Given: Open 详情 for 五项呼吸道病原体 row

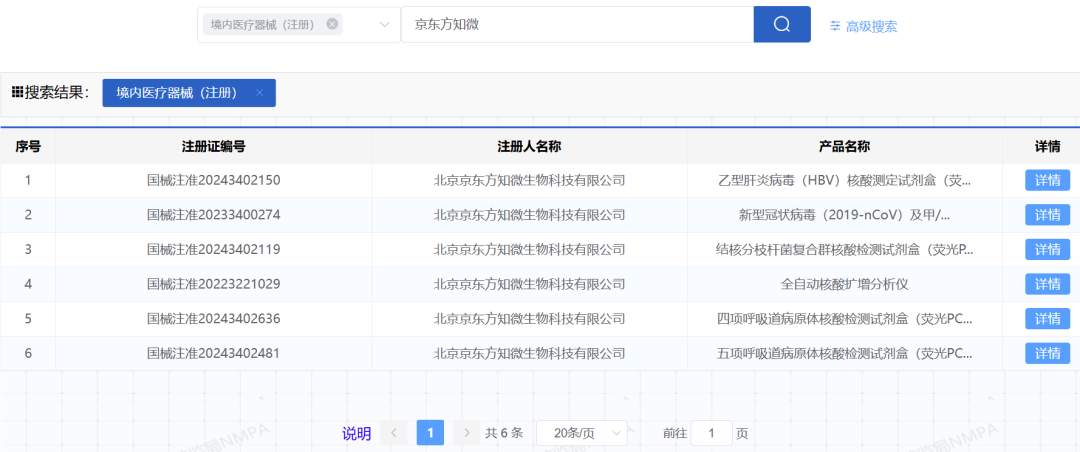Looking at the screenshot, I should click(x=1047, y=353).
